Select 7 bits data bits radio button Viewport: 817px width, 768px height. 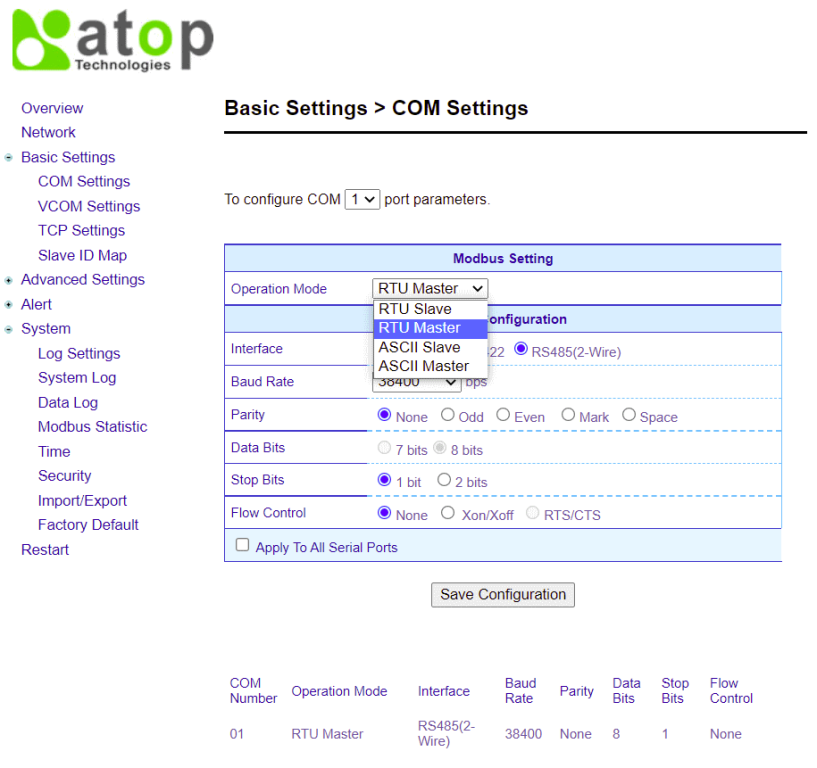coord(384,448)
